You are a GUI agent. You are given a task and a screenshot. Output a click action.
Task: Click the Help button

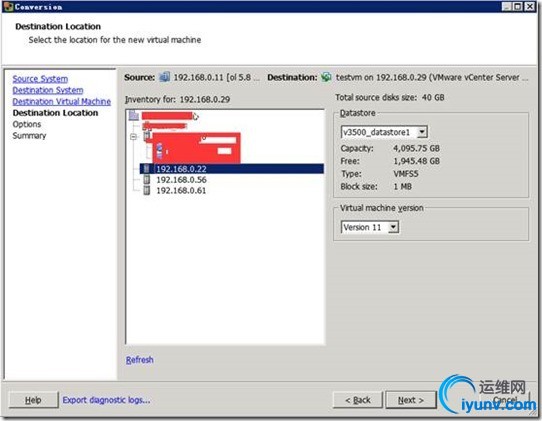click(33, 400)
